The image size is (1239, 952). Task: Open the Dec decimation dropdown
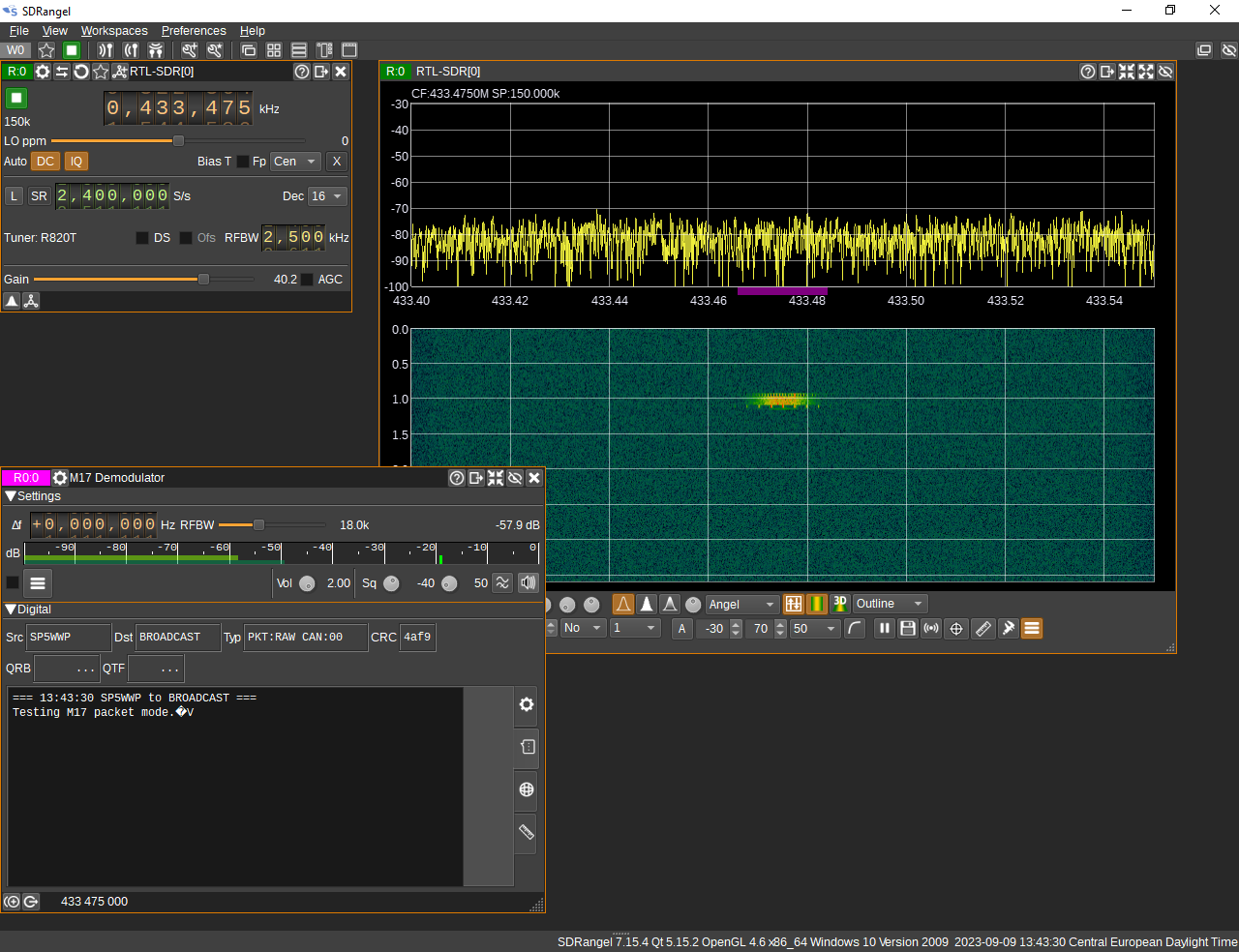(x=327, y=196)
